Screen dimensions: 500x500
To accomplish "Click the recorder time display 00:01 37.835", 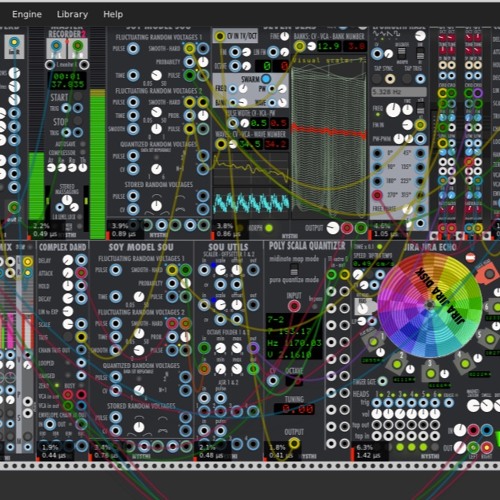I will coord(68,80).
